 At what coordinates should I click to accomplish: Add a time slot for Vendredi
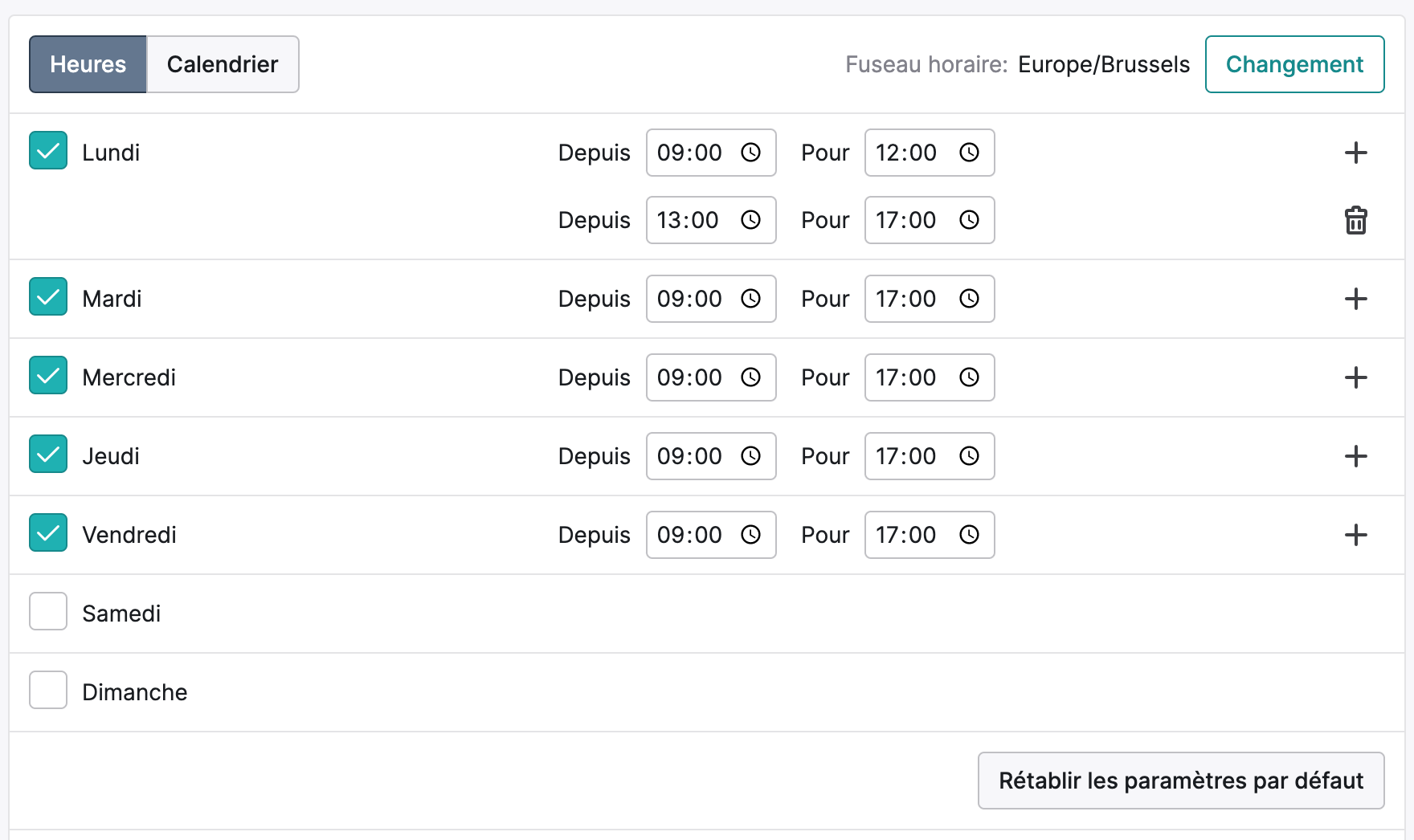click(1355, 535)
